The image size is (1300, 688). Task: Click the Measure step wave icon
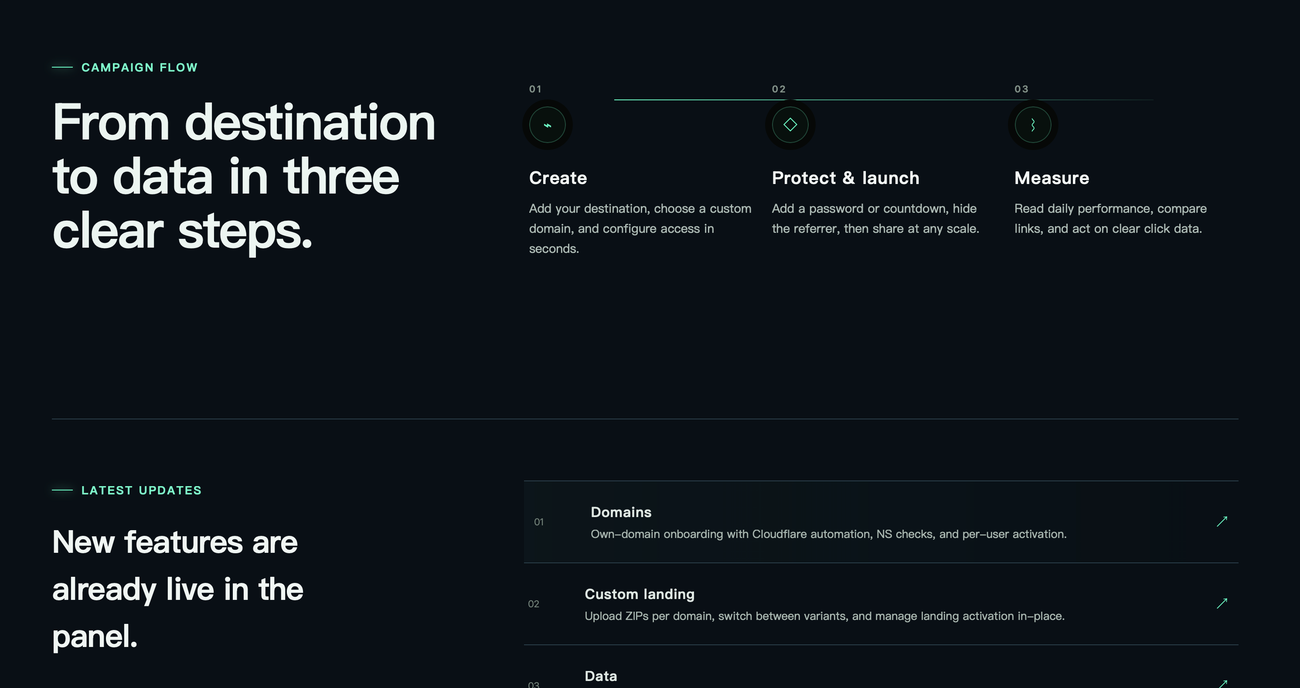1033,125
